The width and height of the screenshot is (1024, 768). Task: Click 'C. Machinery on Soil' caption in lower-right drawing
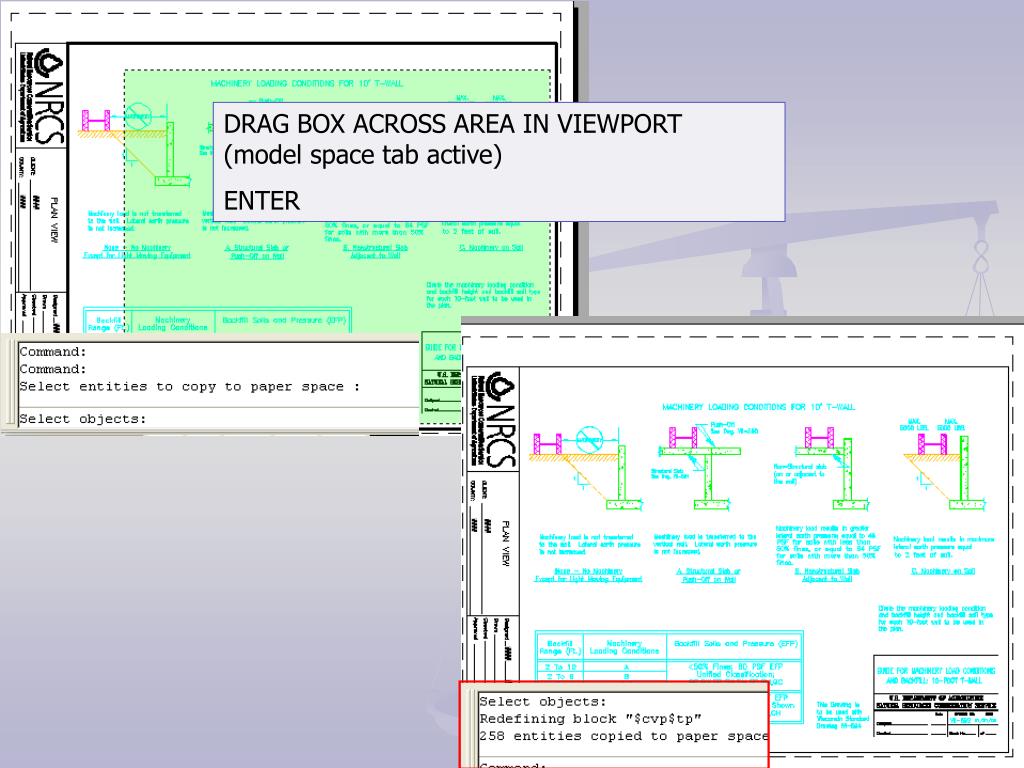pyautogui.click(x=943, y=571)
